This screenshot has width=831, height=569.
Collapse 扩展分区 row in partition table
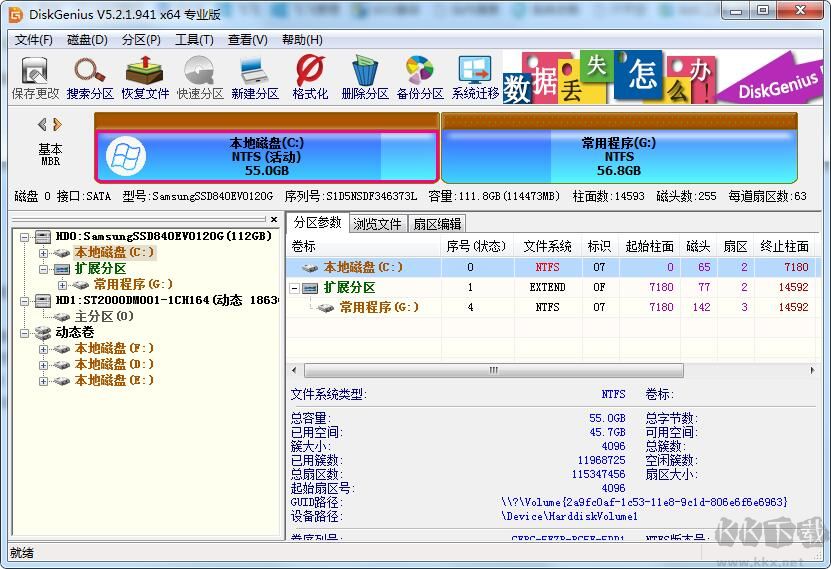click(295, 288)
